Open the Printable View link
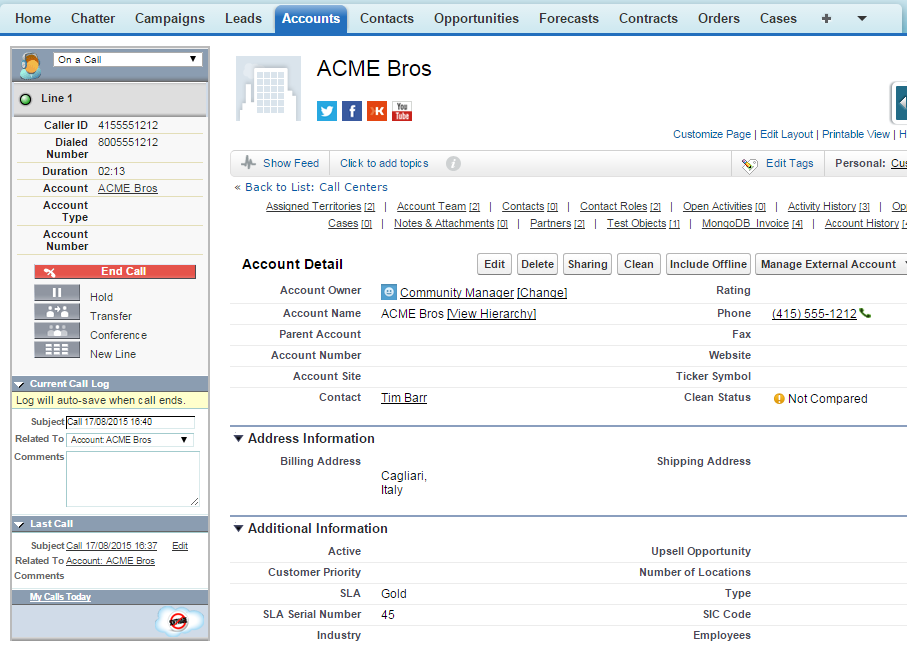The height and width of the screenshot is (646, 907). [x=856, y=134]
